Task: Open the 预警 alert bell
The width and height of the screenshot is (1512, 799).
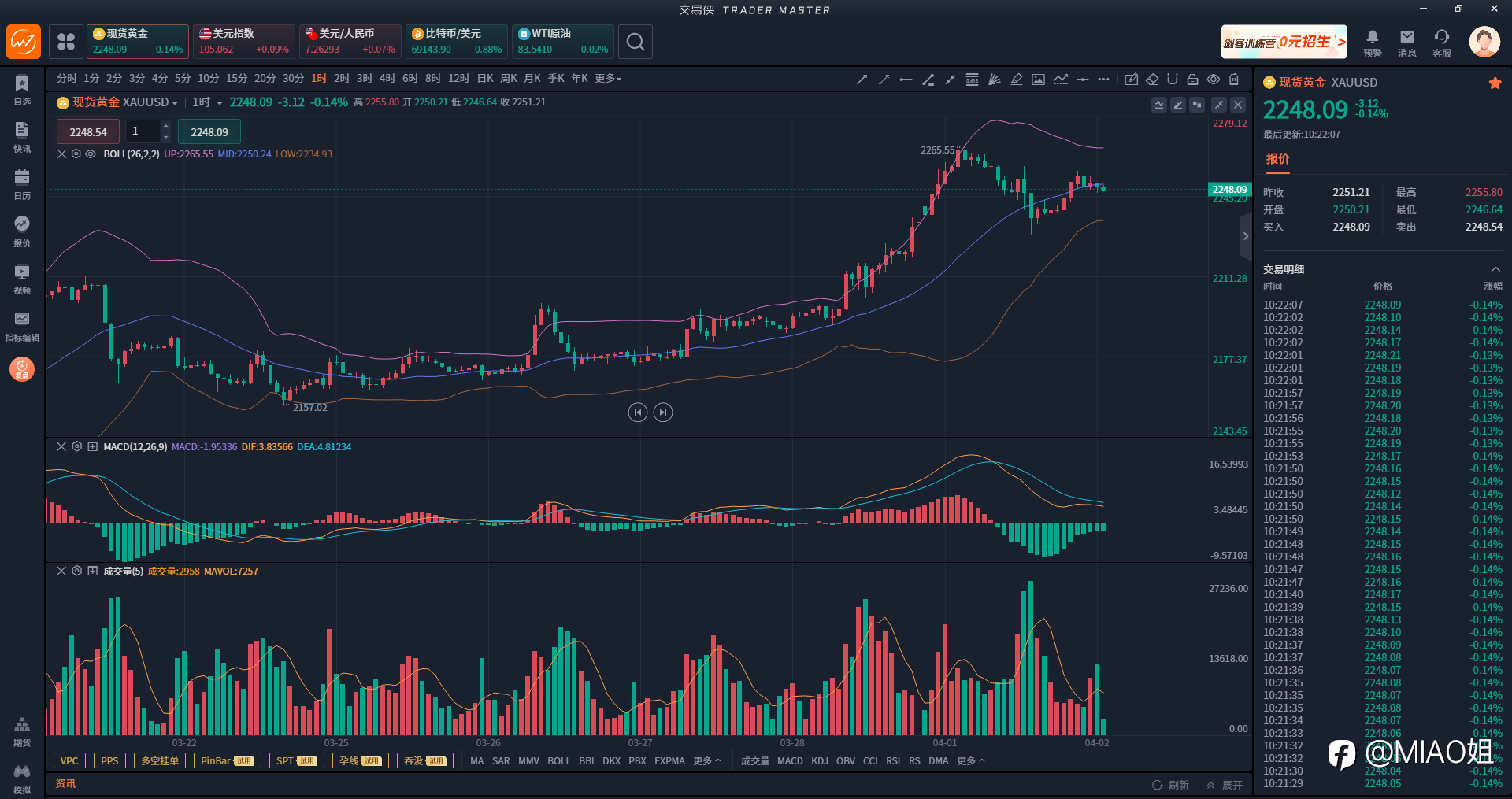Action: tap(1373, 43)
